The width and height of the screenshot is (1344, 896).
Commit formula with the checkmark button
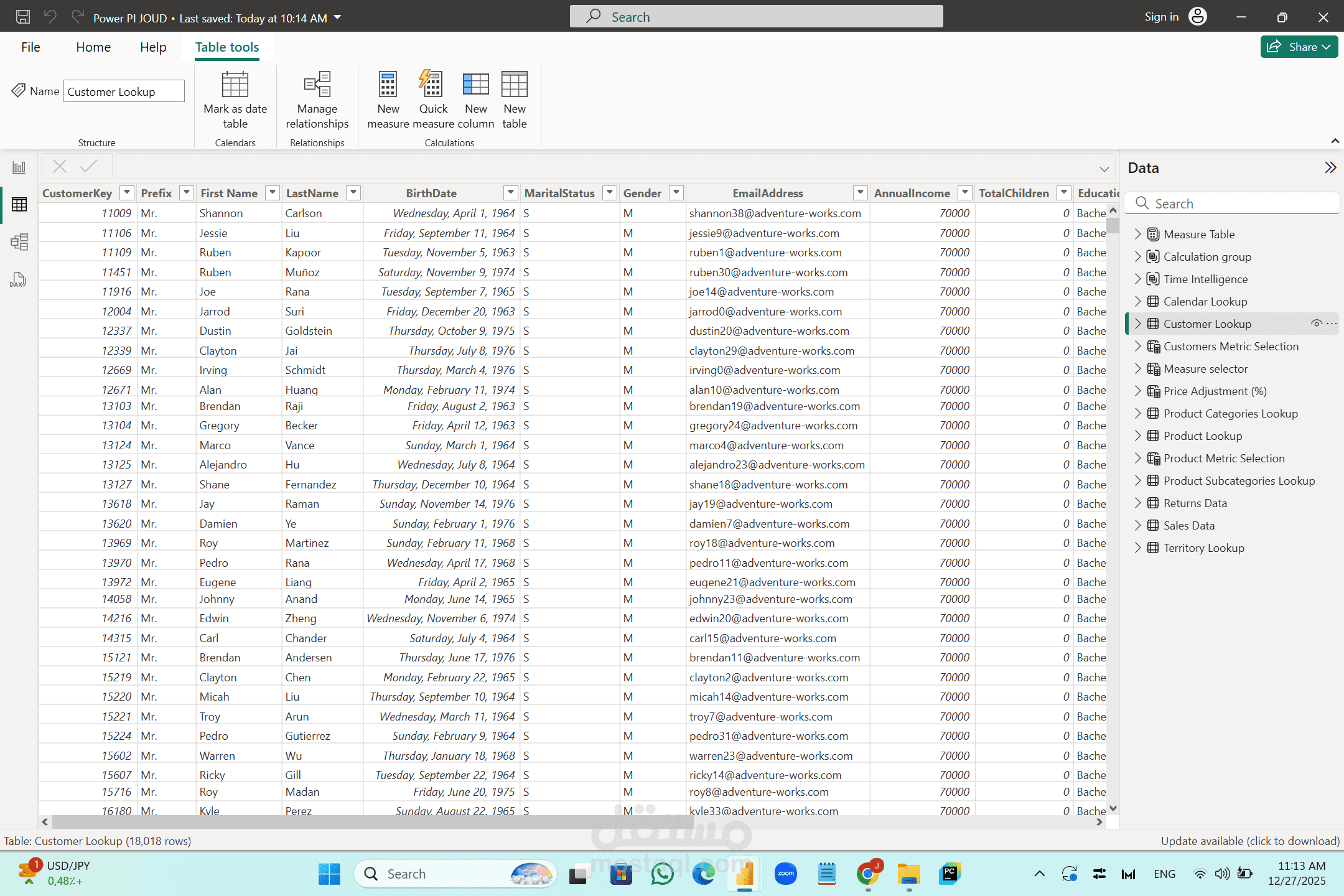point(89,166)
